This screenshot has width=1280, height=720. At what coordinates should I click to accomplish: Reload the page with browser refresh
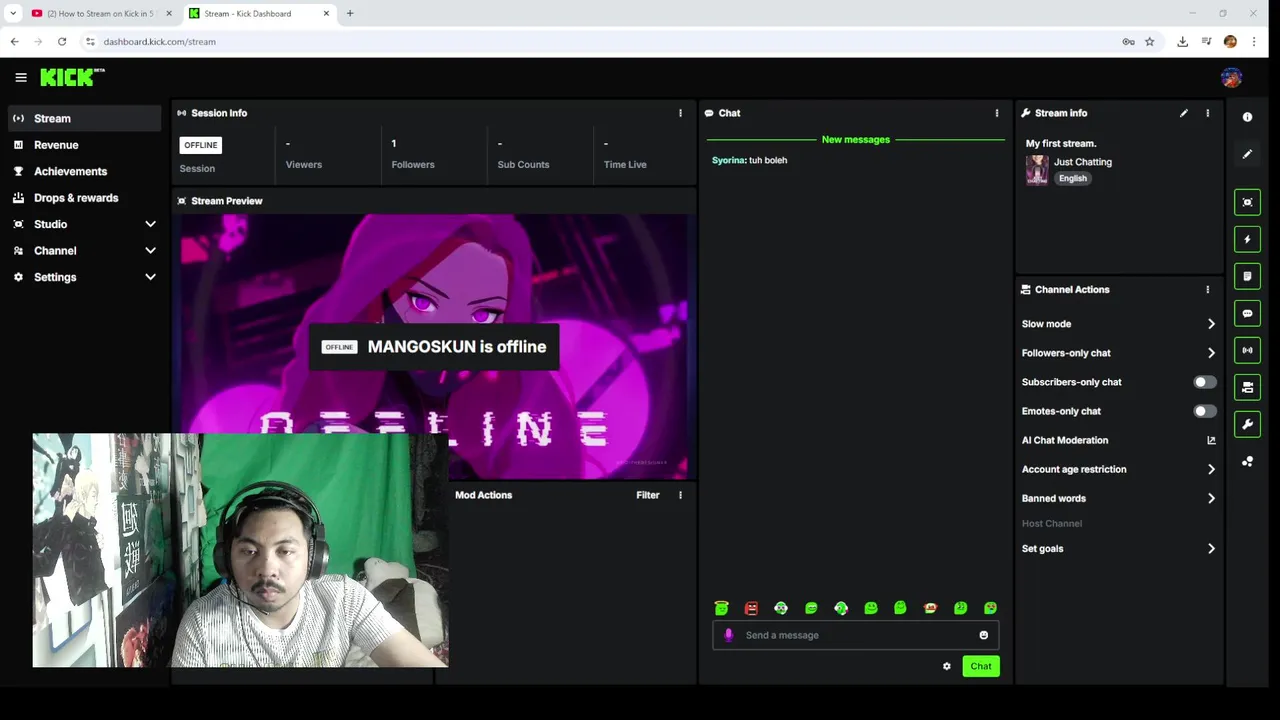tap(62, 42)
